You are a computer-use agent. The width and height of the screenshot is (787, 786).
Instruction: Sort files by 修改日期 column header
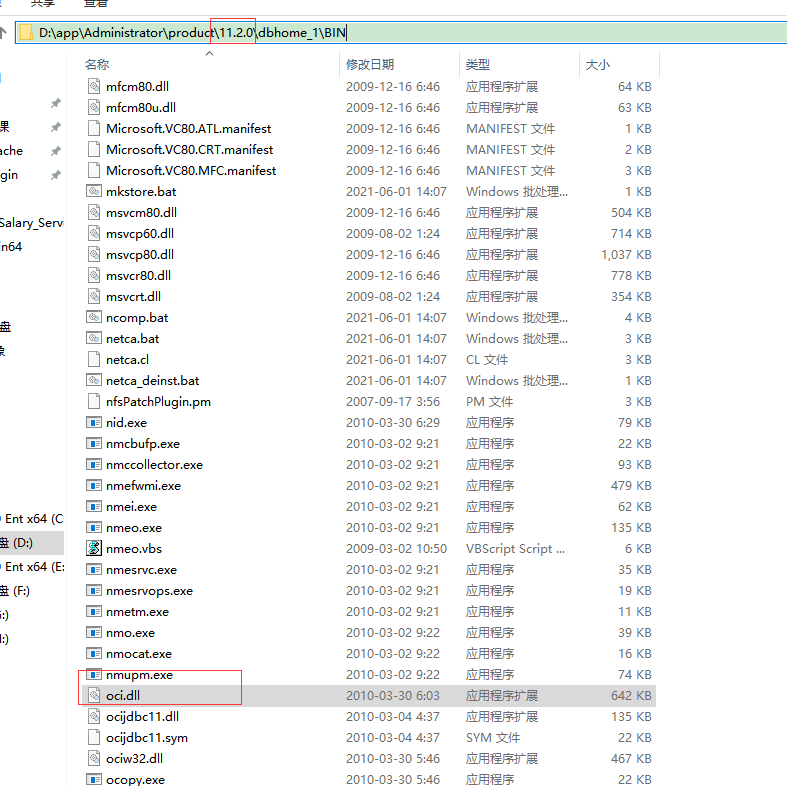(370, 64)
